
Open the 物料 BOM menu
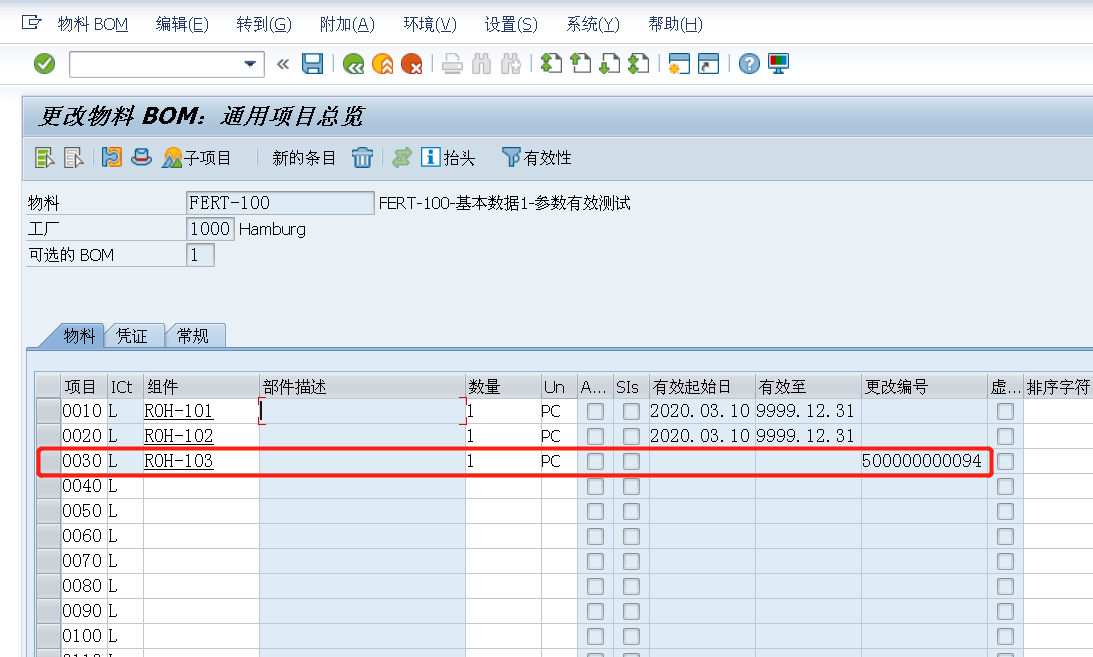(x=93, y=24)
